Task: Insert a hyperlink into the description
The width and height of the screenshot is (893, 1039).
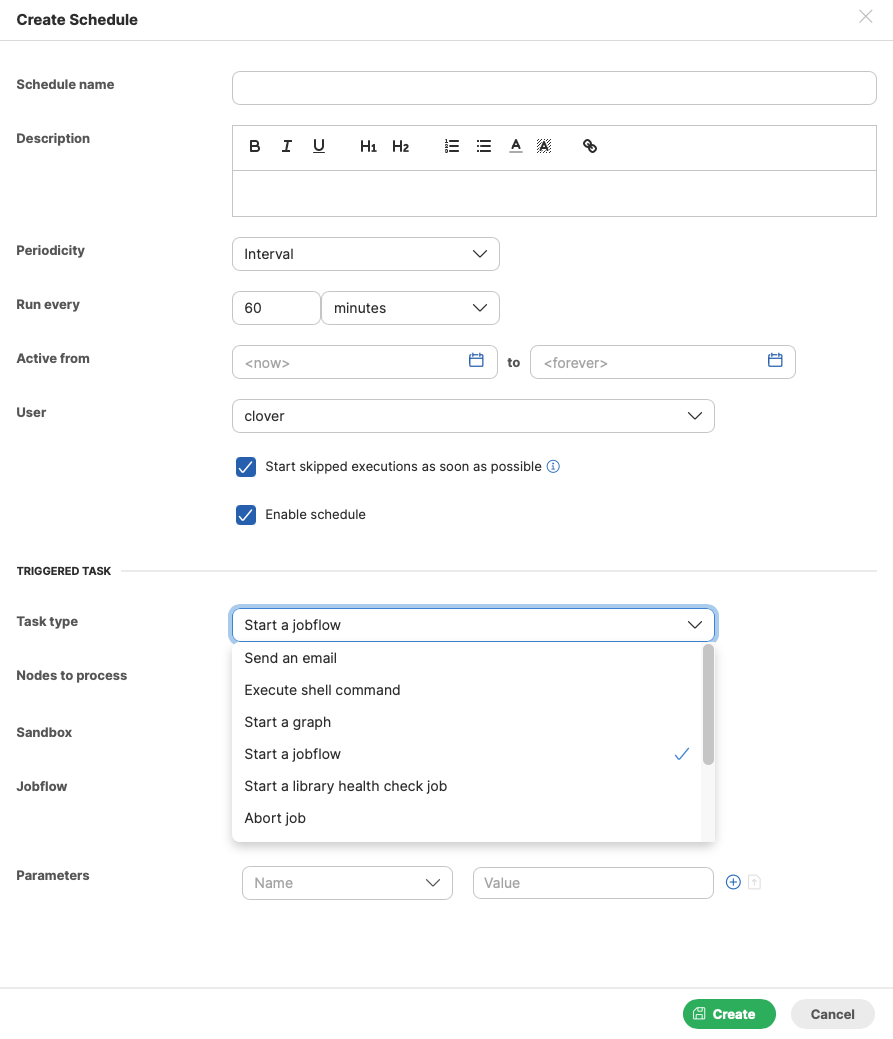Action: 590,146
